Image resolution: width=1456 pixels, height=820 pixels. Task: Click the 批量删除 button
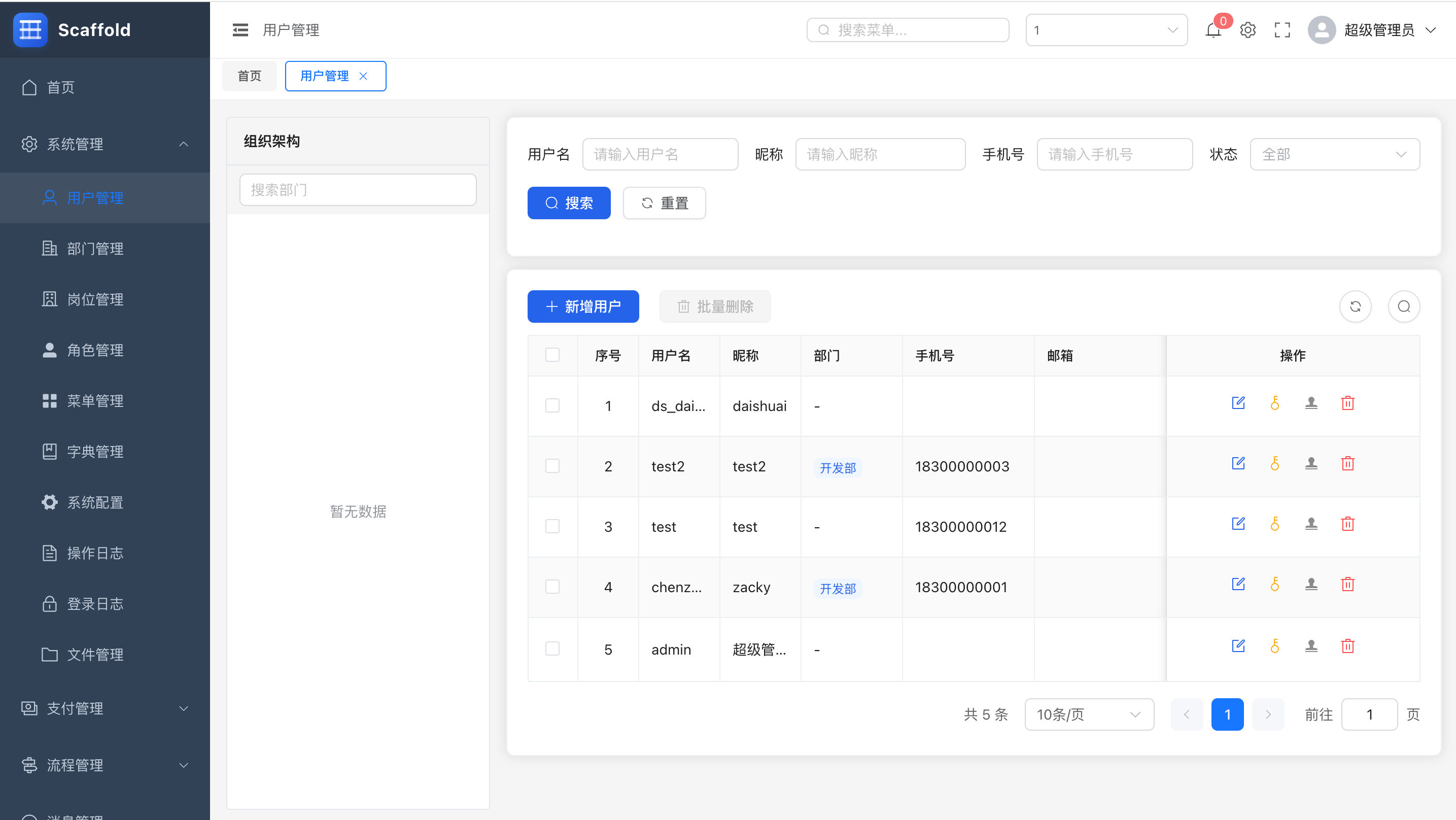pyautogui.click(x=714, y=306)
